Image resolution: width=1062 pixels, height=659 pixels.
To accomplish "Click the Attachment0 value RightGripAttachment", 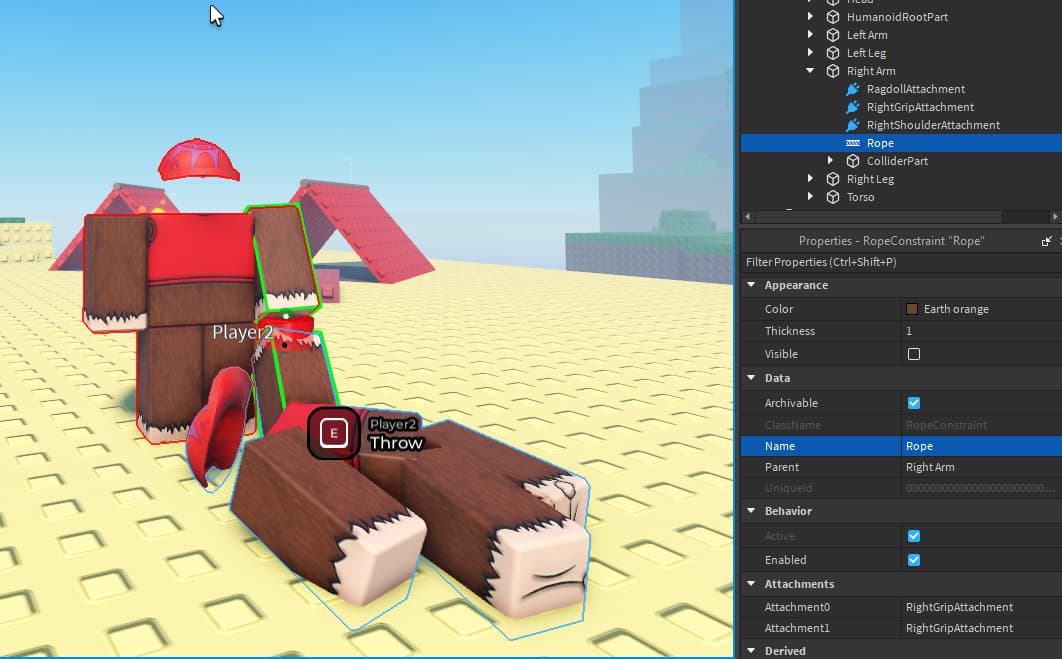I will [x=959, y=607].
